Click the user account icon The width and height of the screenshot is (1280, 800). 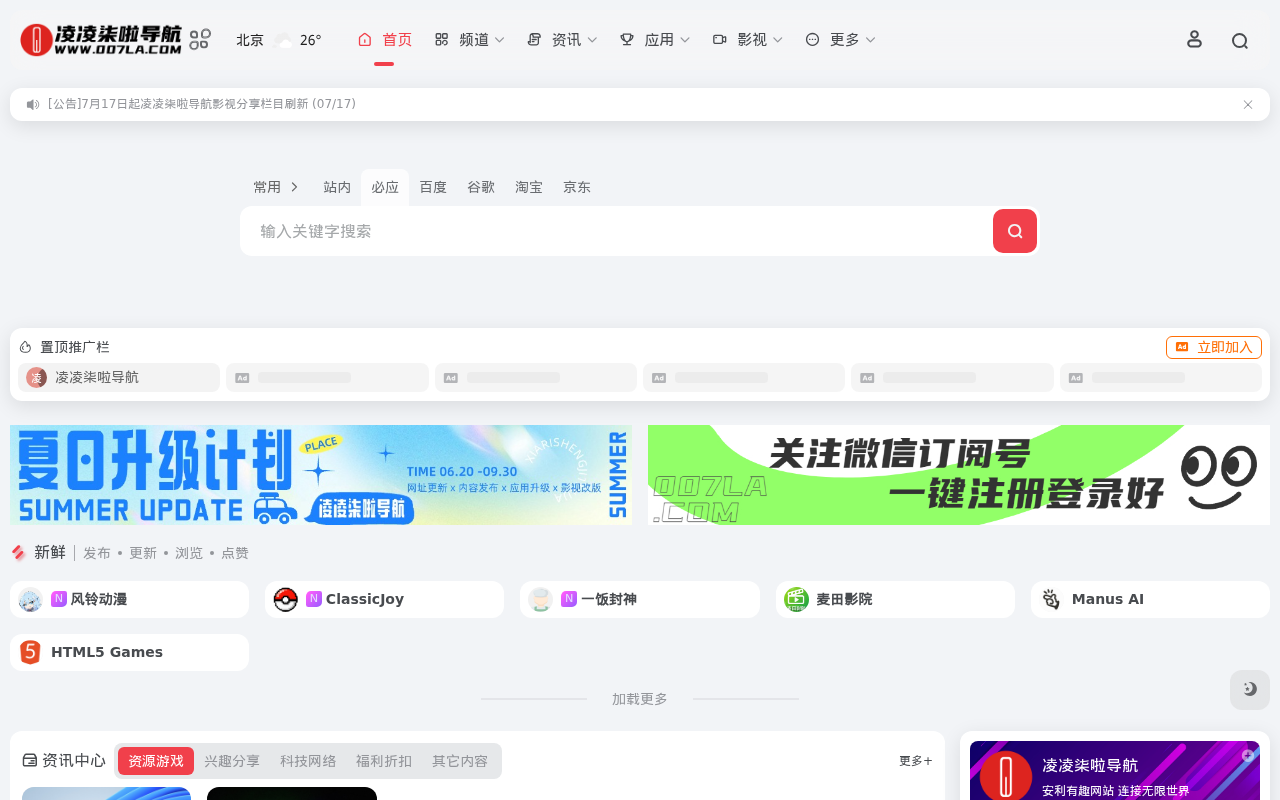(x=1193, y=39)
